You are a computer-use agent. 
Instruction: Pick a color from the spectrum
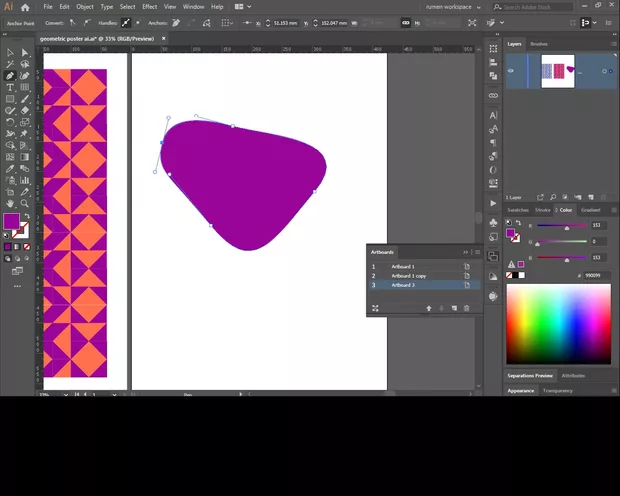pos(557,325)
